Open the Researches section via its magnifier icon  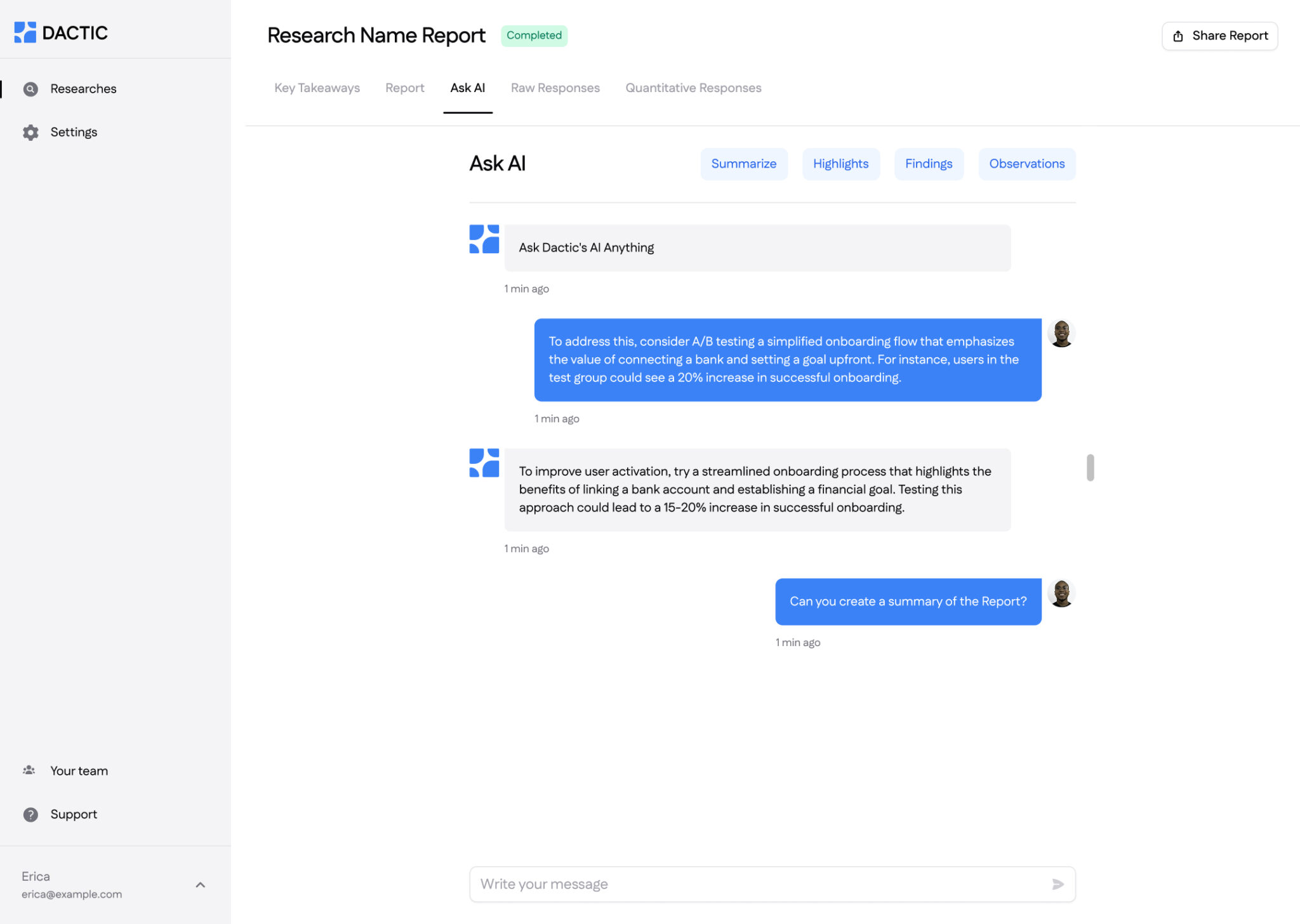(x=30, y=89)
